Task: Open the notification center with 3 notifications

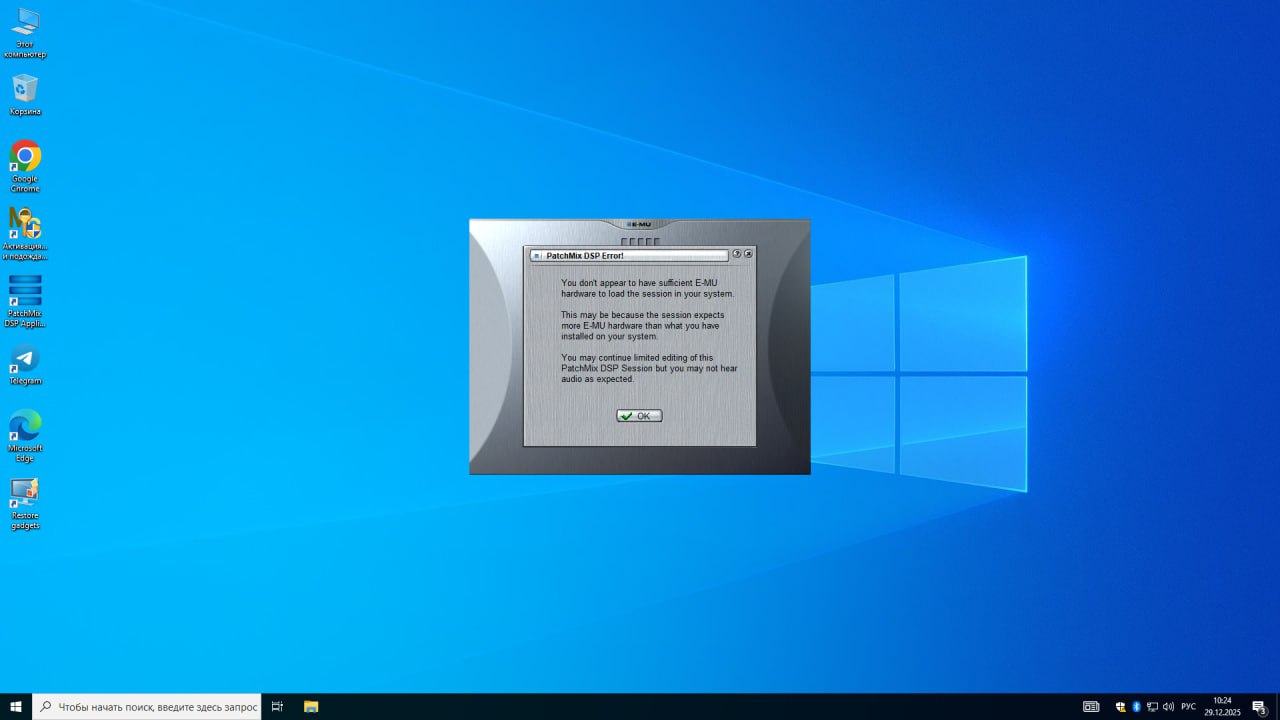Action: coord(1259,706)
